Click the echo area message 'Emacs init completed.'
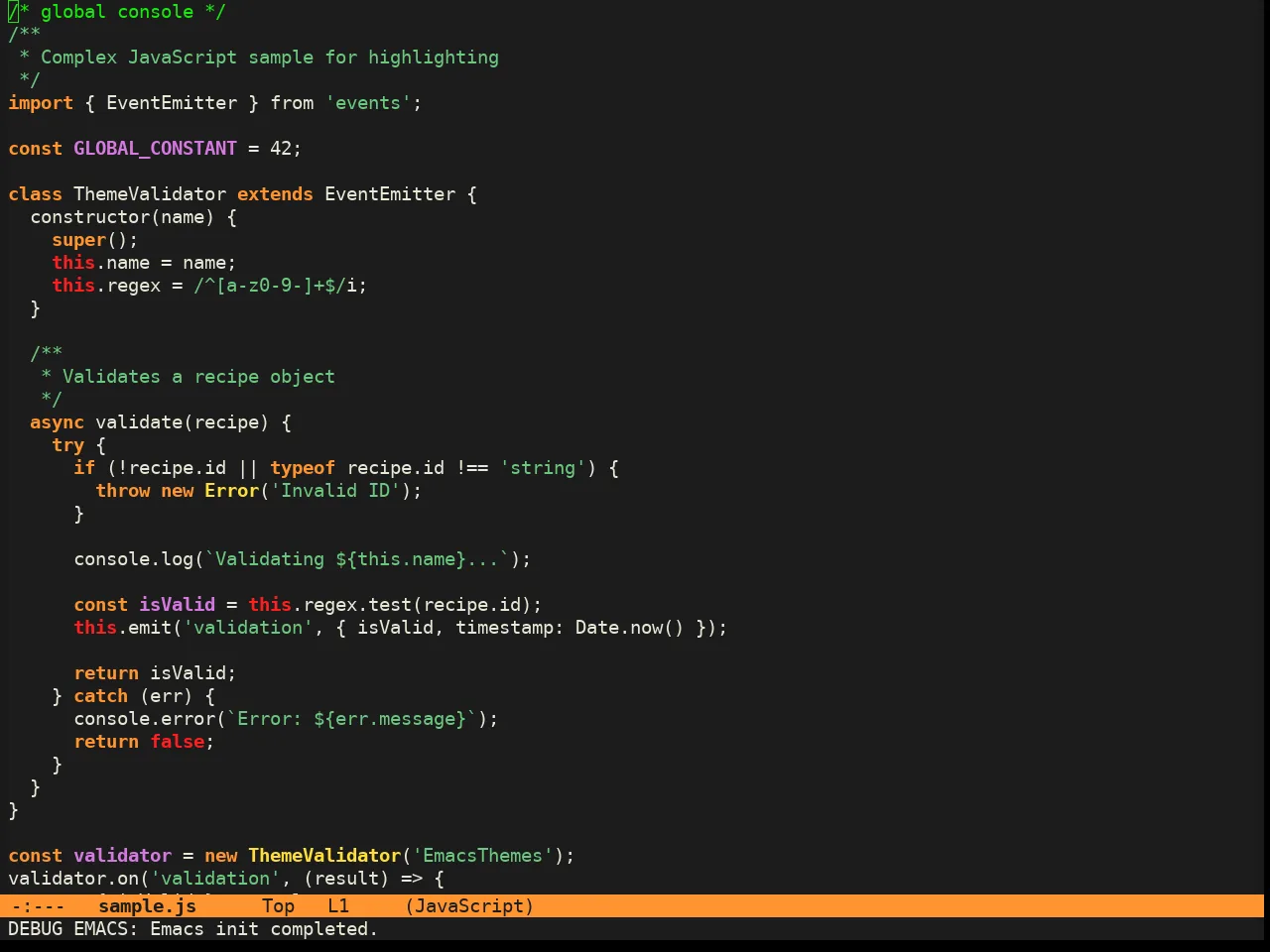1270x952 pixels. pos(264,929)
